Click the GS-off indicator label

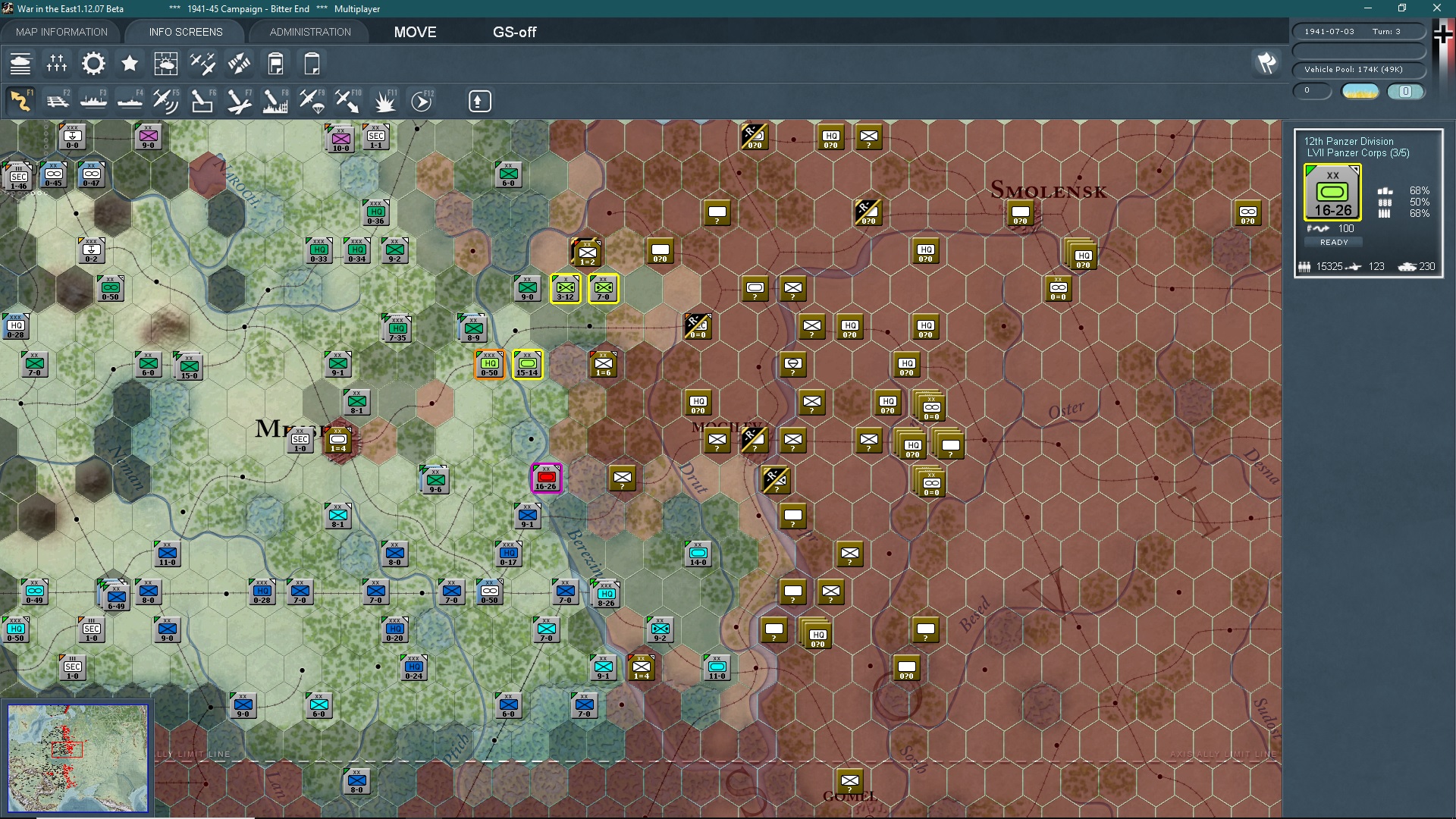click(x=514, y=32)
